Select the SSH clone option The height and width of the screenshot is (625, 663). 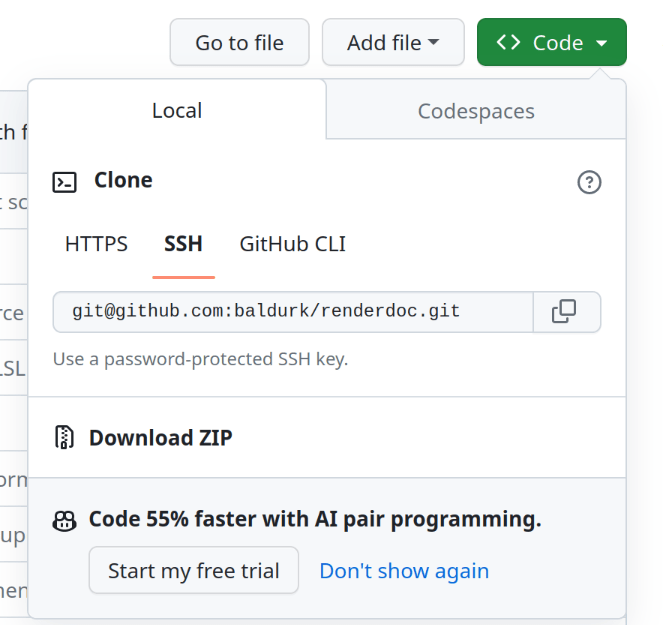184,244
